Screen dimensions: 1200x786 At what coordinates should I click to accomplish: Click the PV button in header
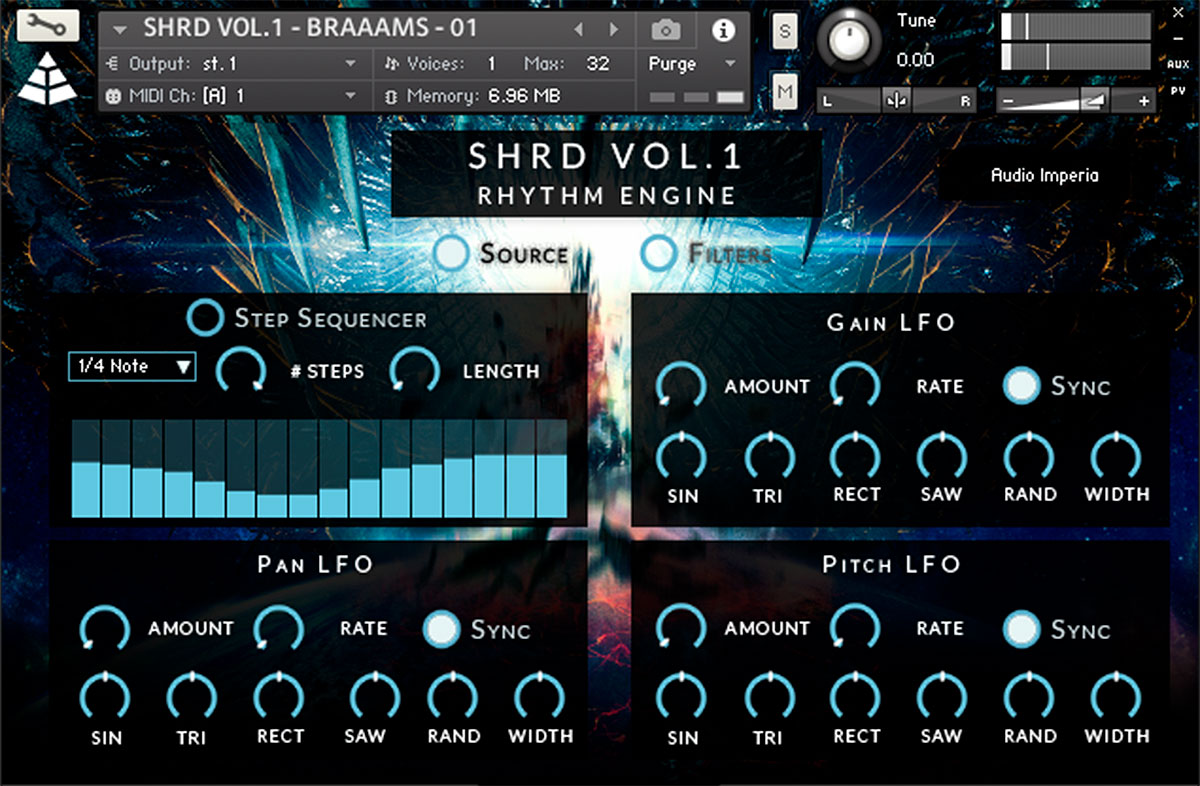(1178, 91)
